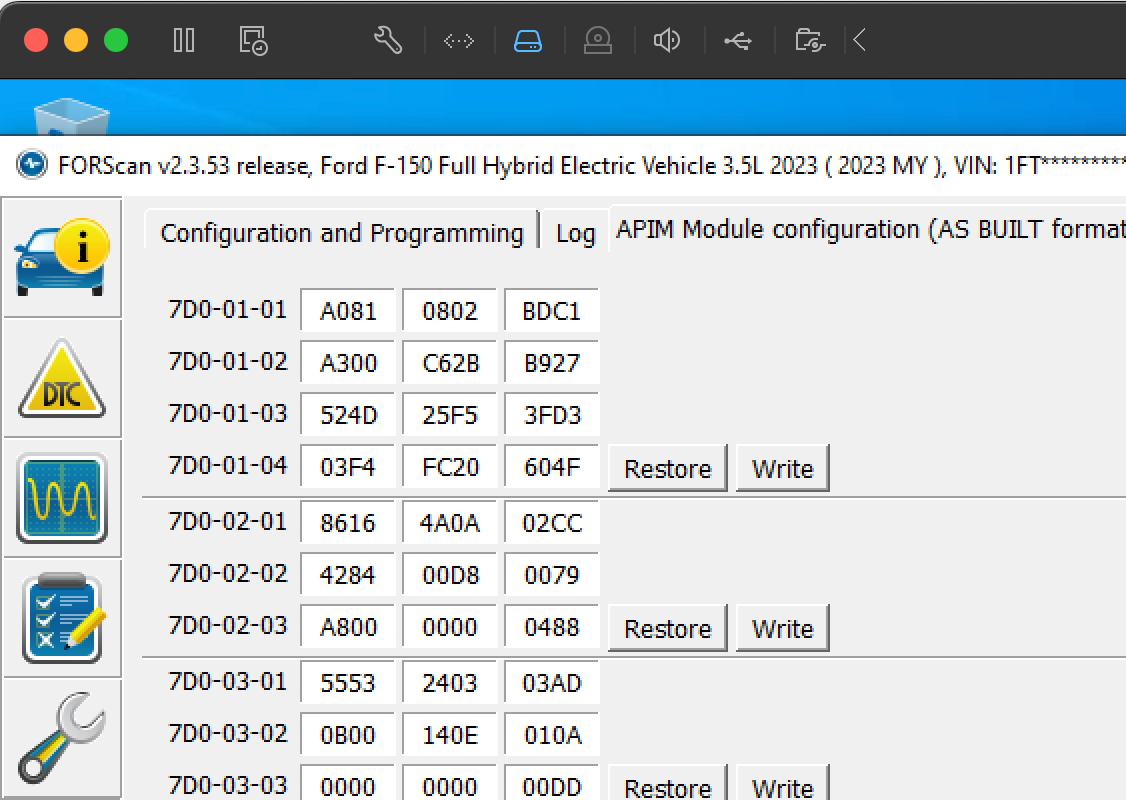Click Restore for block 7D0-01
1126x800 pixels.
667,467
